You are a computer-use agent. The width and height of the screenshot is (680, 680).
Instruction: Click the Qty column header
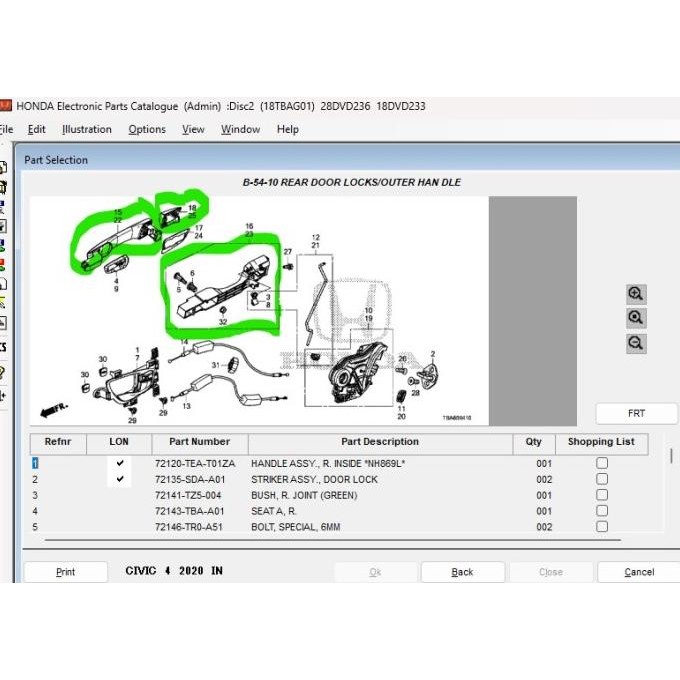tap(534, 443)
